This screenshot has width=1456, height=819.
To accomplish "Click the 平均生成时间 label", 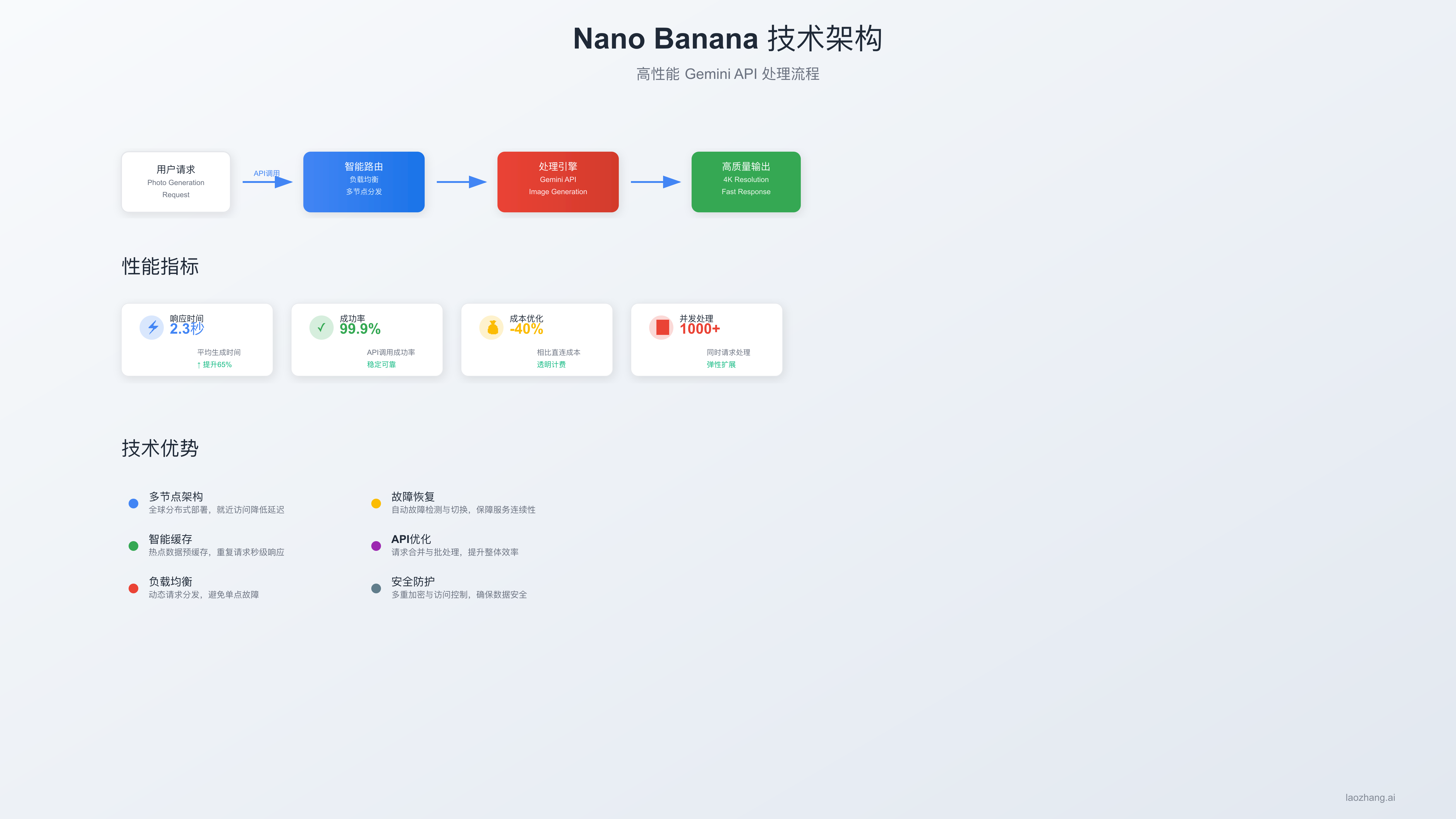I will [x=219, y=352].
